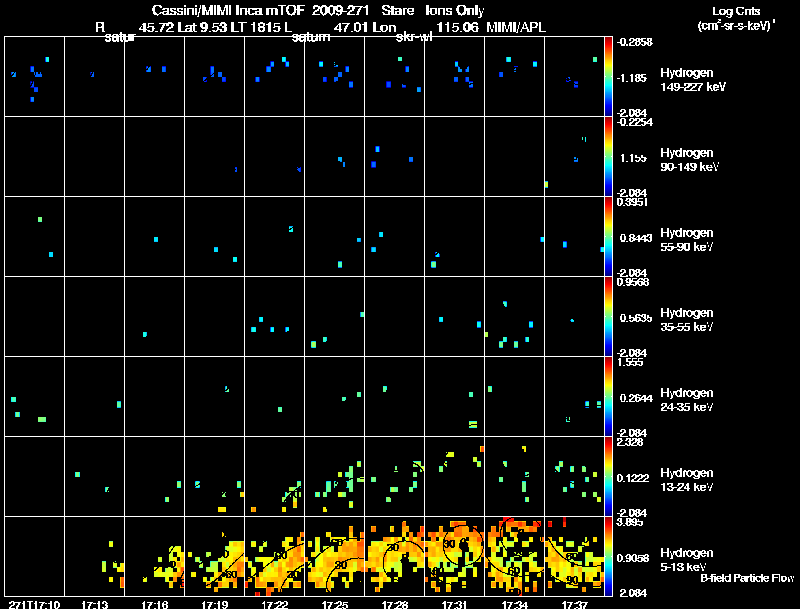Click the 17:37 time axis label
This screenshot has width=800, height=609.
574,605
